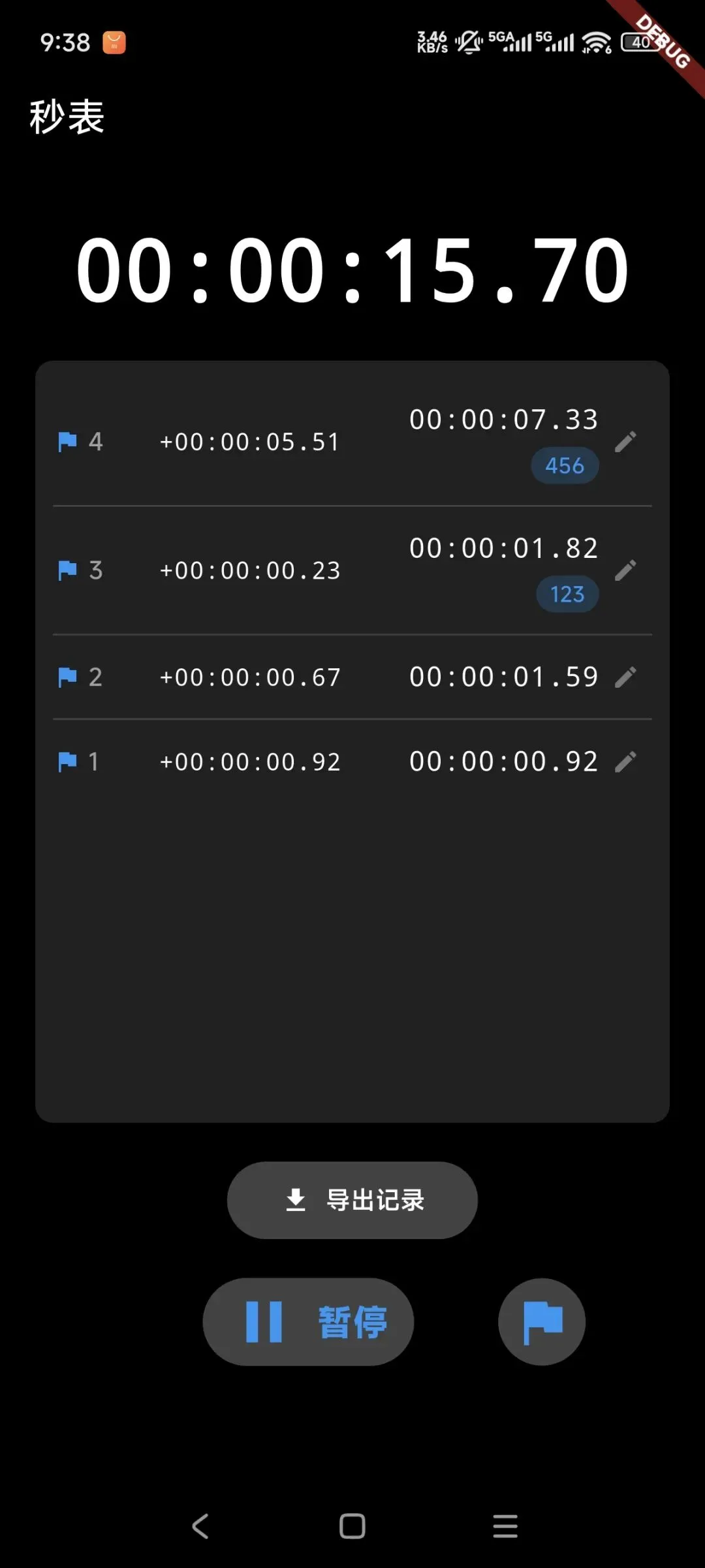Click the main timer display 00:00:15.70
The image size is (705, 1568).
click(352, 270)
